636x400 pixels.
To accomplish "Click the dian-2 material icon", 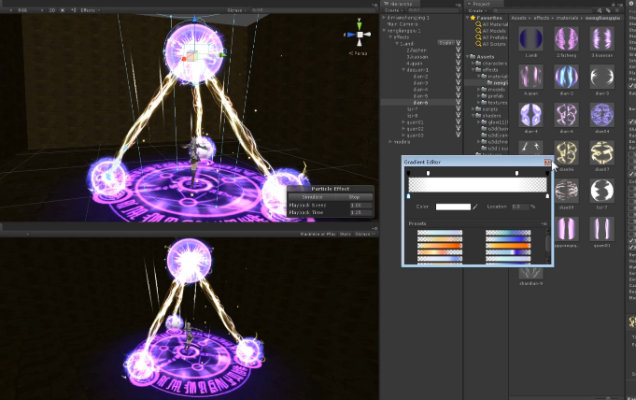I will (x=567, y=77).
